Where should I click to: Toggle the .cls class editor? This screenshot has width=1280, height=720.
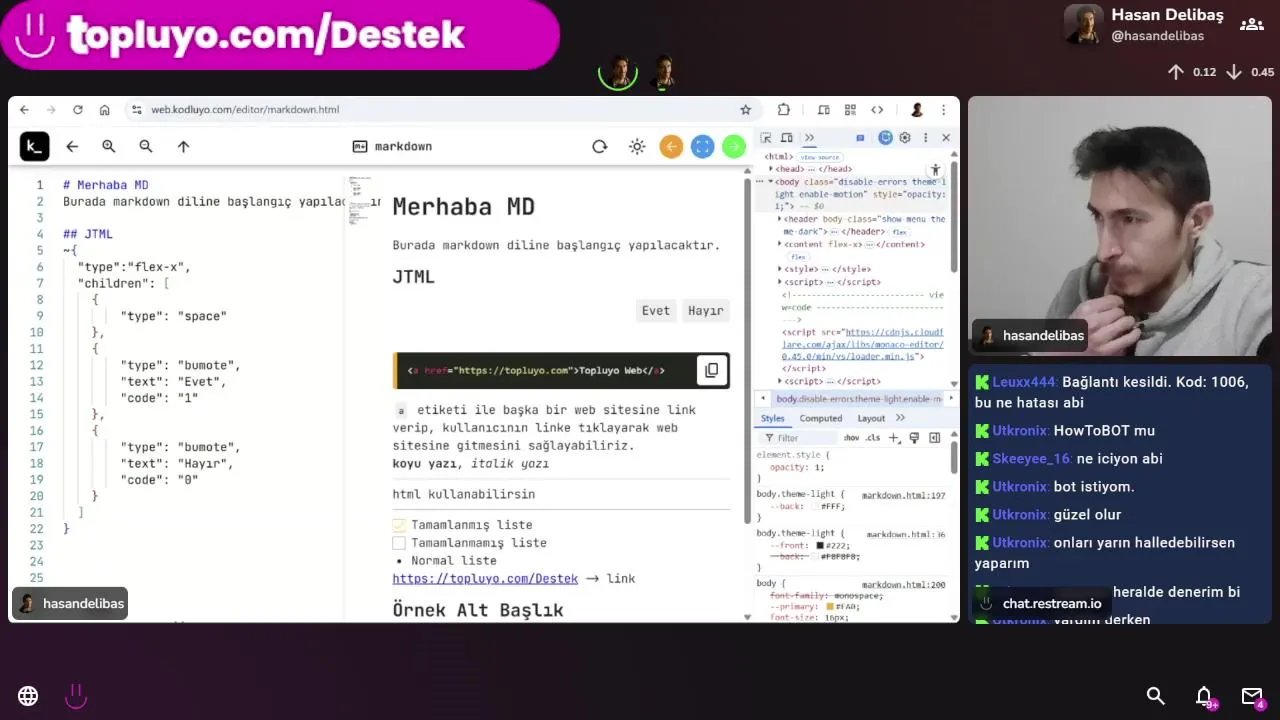coord(873,438)
